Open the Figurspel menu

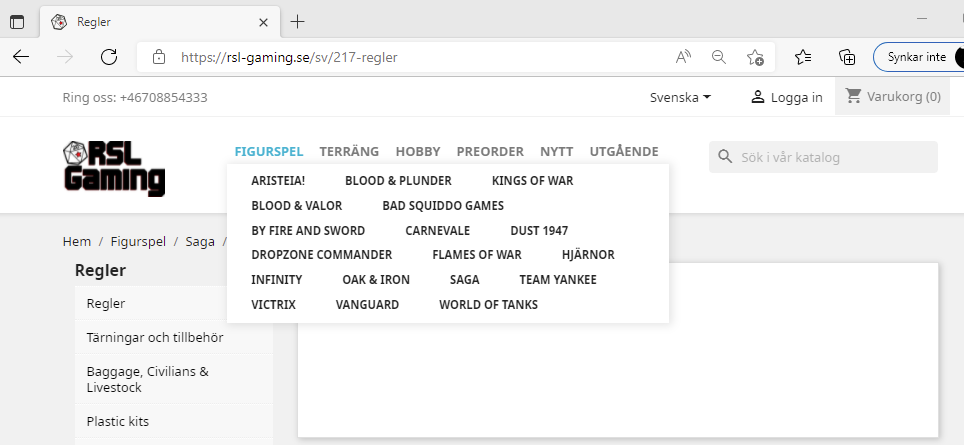pyautogui.click(x=269, y=151)
